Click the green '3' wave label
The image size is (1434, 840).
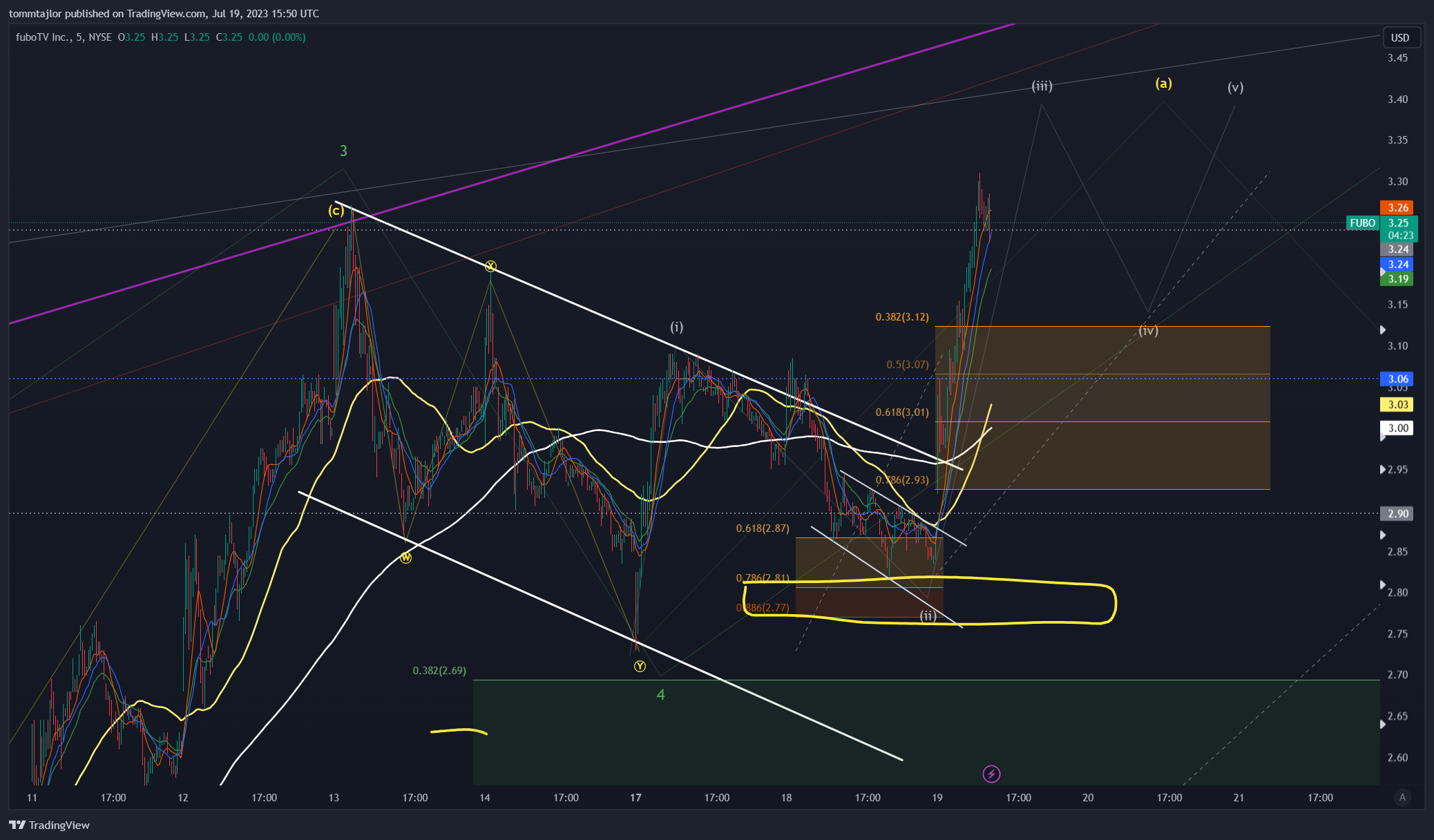pyautogui.click(x=343, y=151)
